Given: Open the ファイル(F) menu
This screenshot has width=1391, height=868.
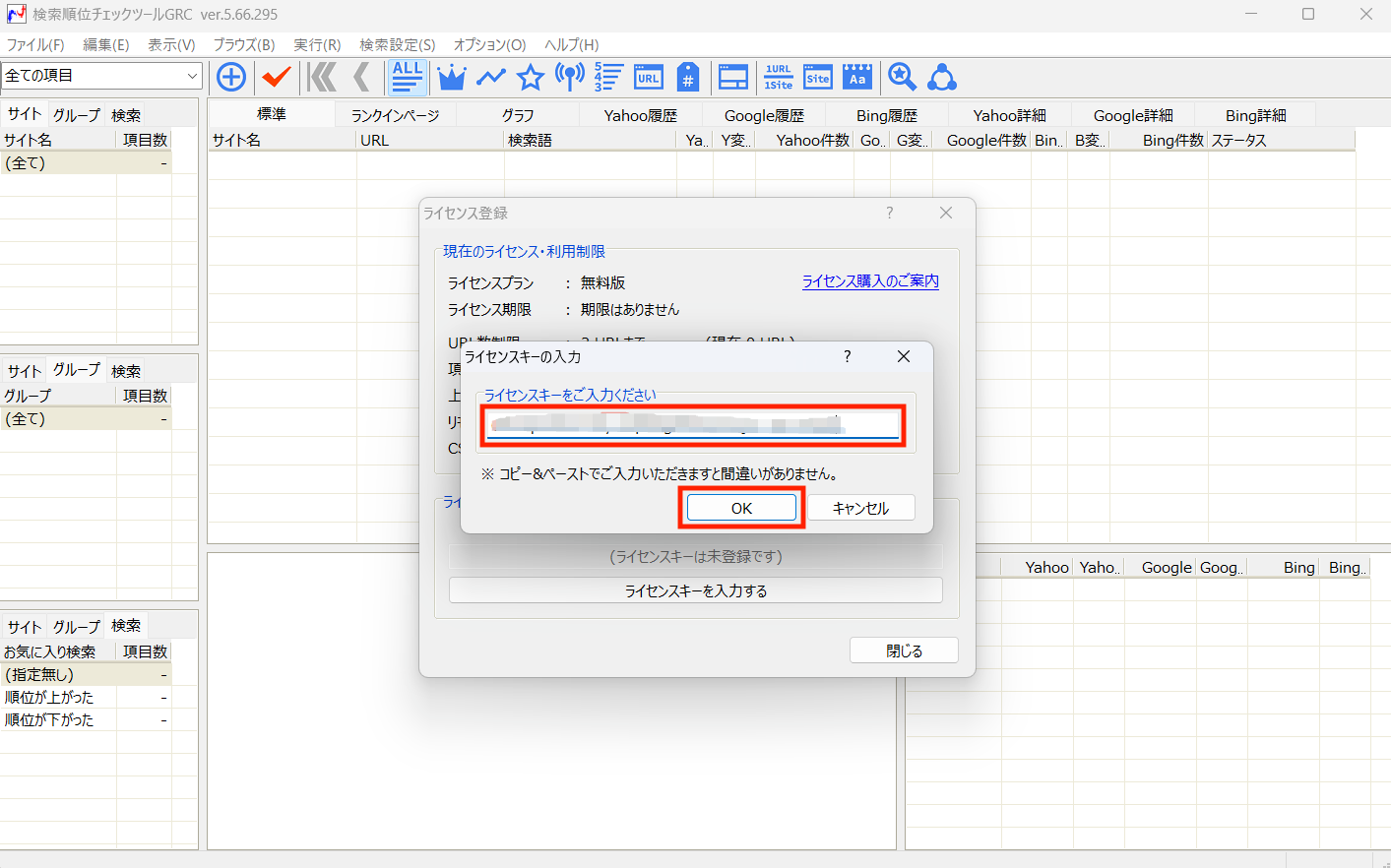Looking at the screenshot, I should (x=35, y=44).
